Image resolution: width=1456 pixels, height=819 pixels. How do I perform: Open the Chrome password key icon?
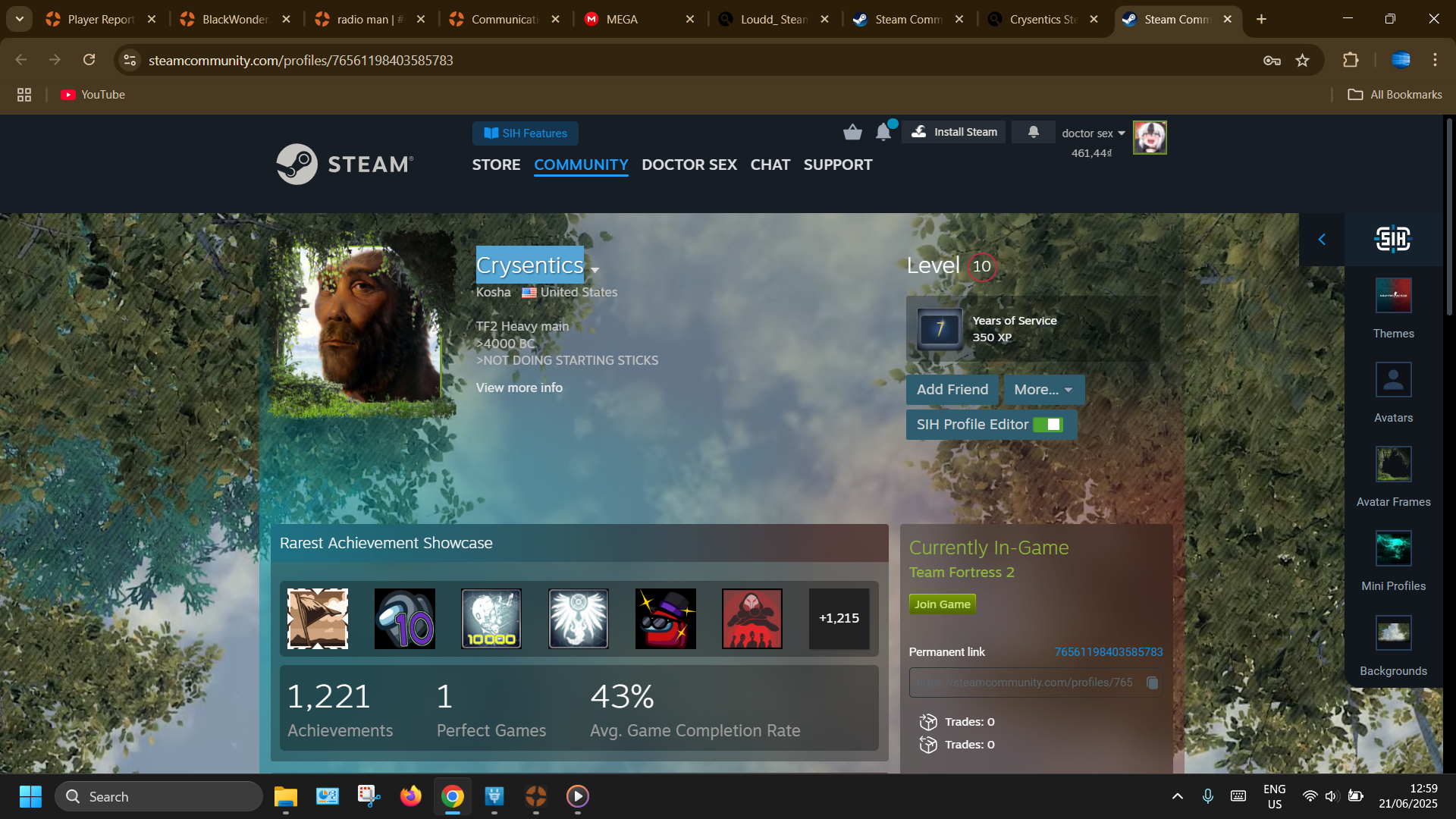1272,60
